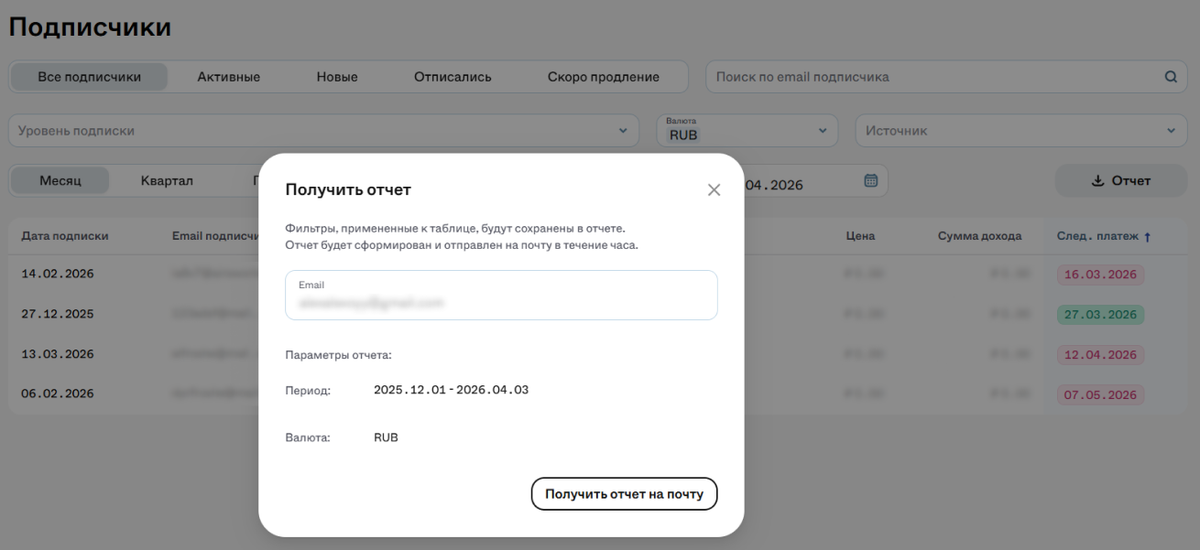Screen dimensions: 1200x550
Task: Click the 12.04.2026 next payment badge
Action: [1101, 355]
